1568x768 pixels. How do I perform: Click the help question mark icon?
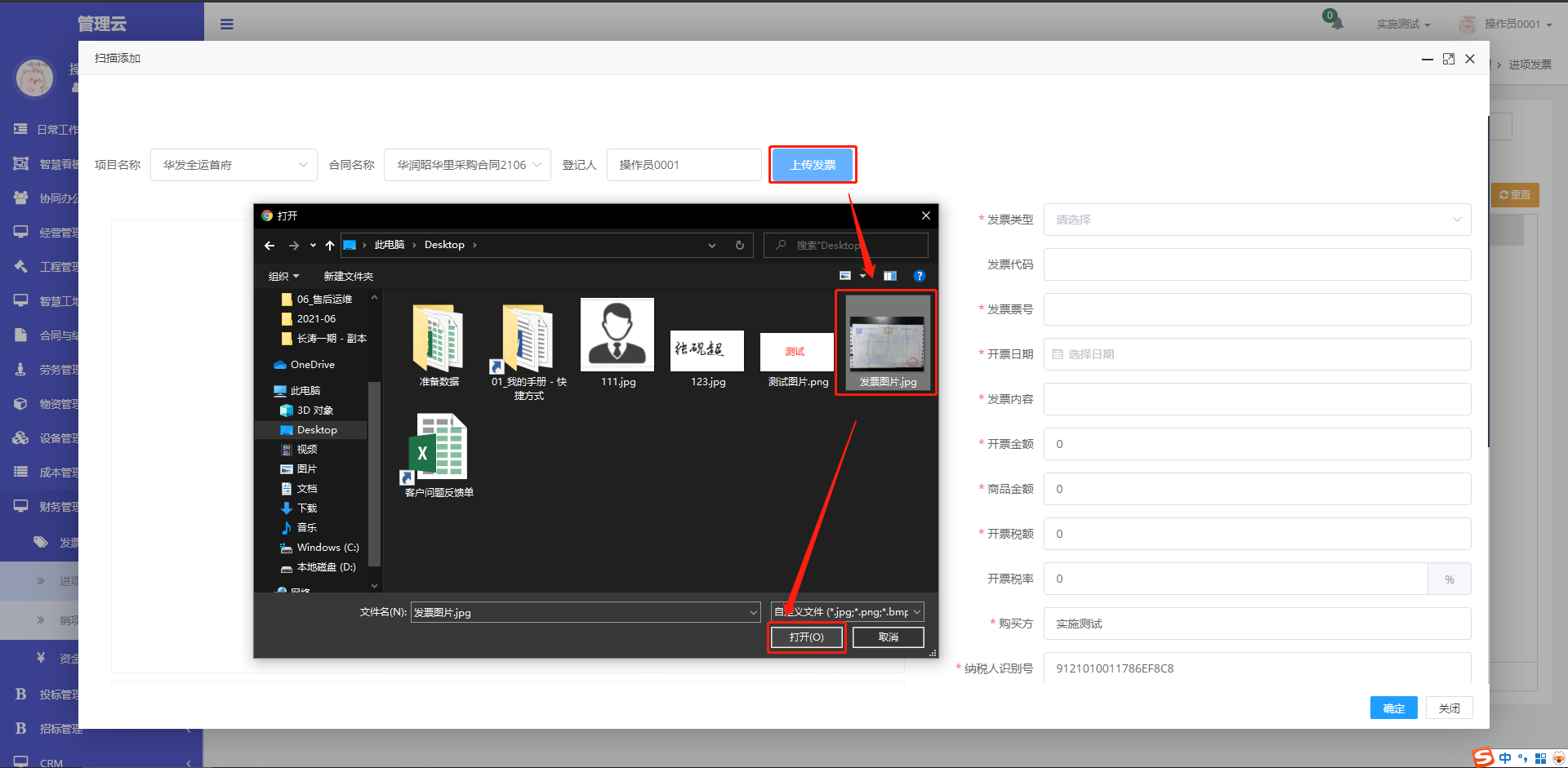coord(919,276)
